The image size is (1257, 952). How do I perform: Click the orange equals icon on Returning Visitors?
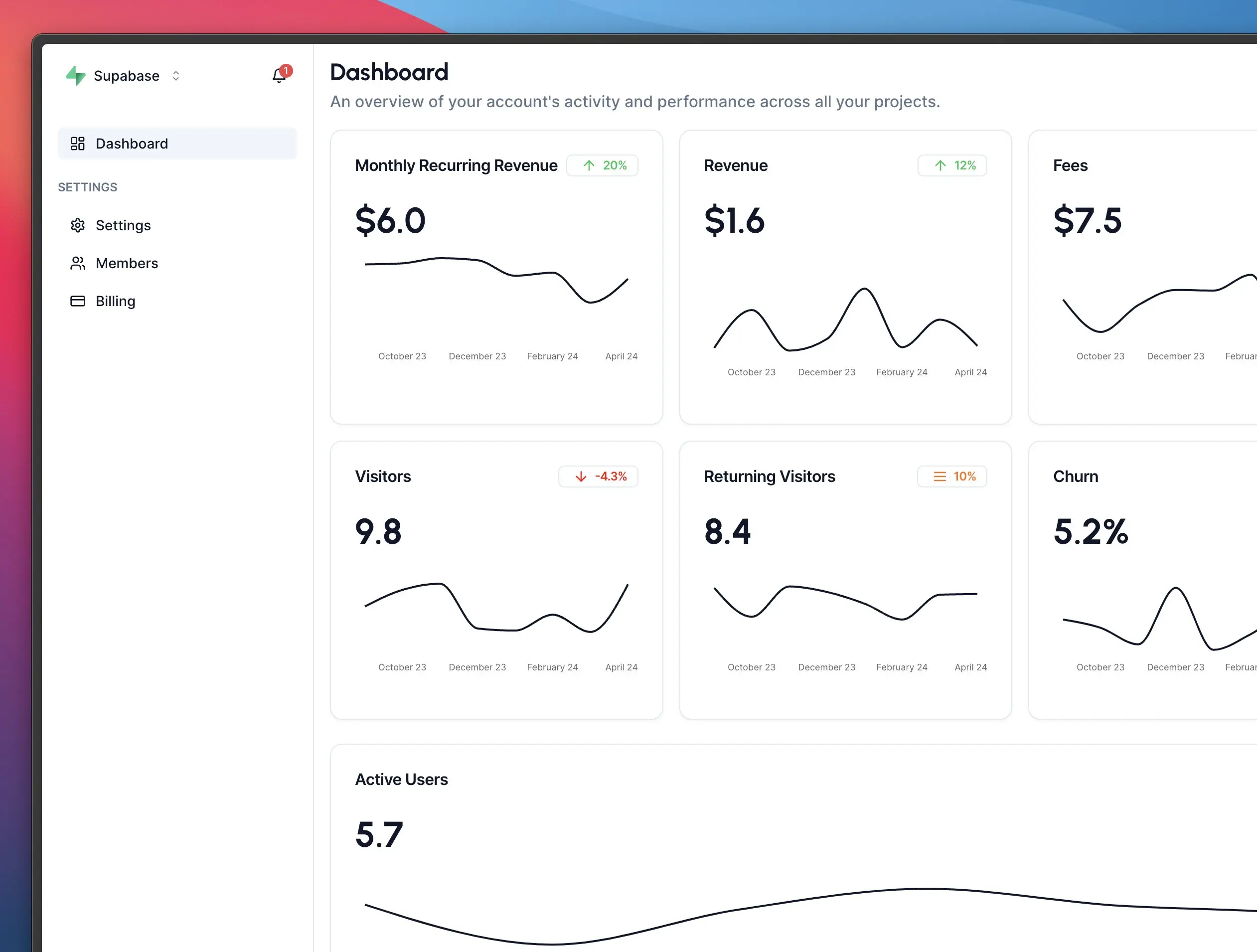tap(940, 476)
